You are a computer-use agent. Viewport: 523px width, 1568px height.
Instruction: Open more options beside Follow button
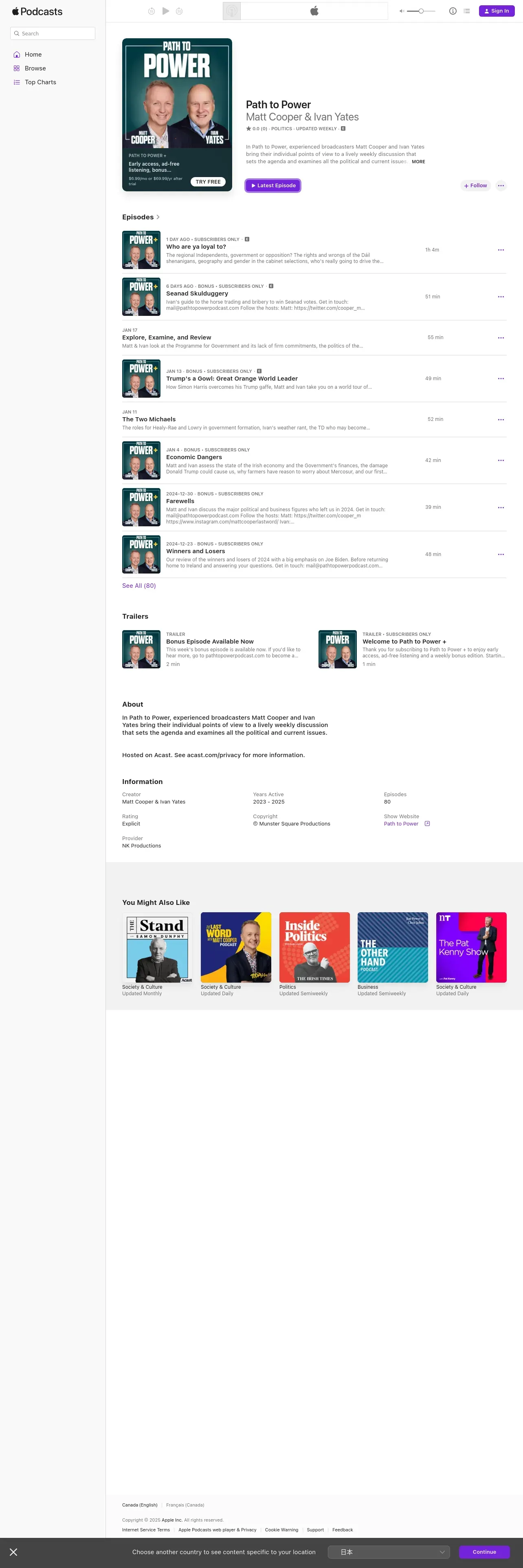(x=501, y=186)
